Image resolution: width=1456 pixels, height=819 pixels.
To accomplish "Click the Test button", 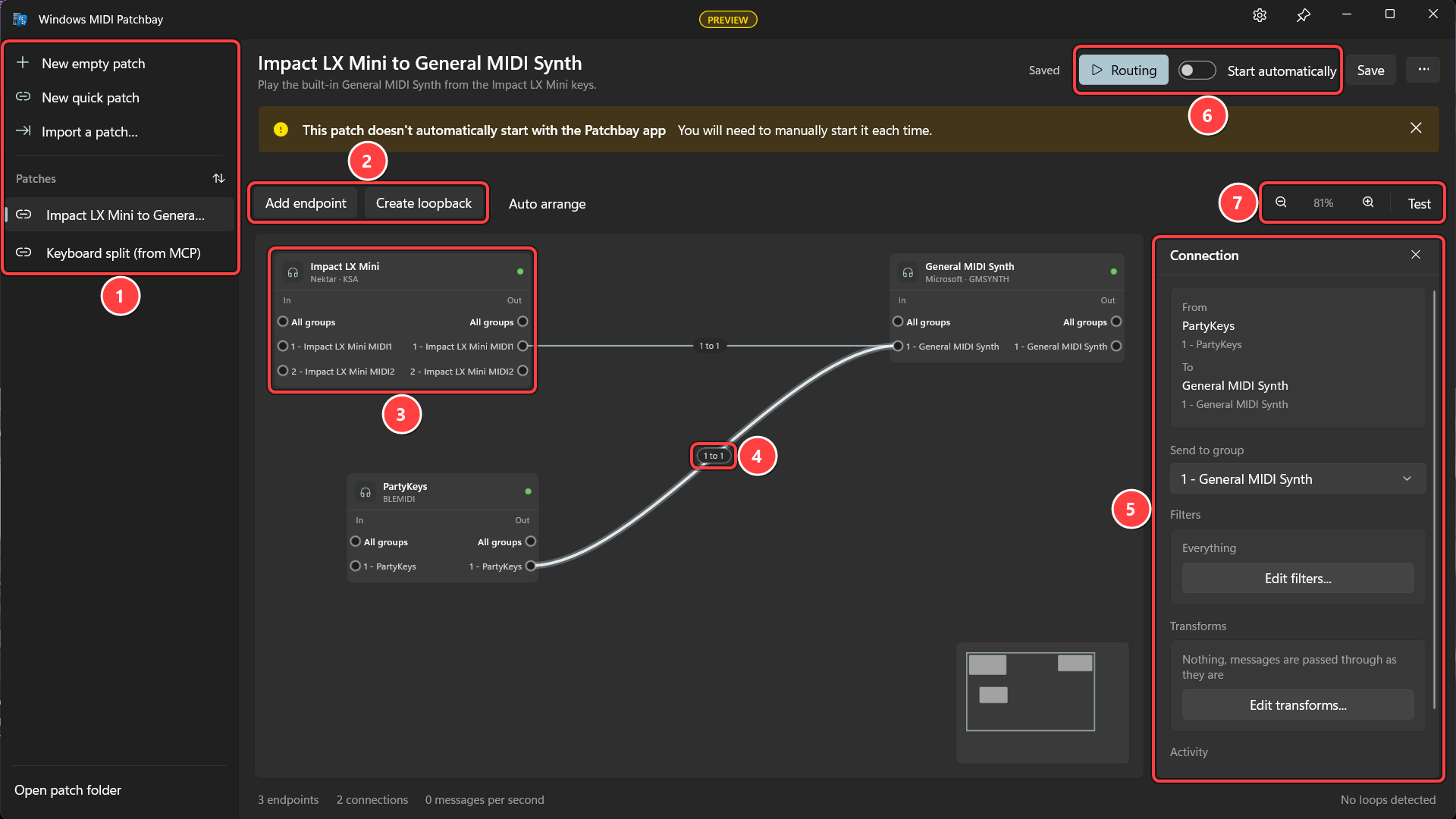I will pyautogui.click(x=1419, y=203).
